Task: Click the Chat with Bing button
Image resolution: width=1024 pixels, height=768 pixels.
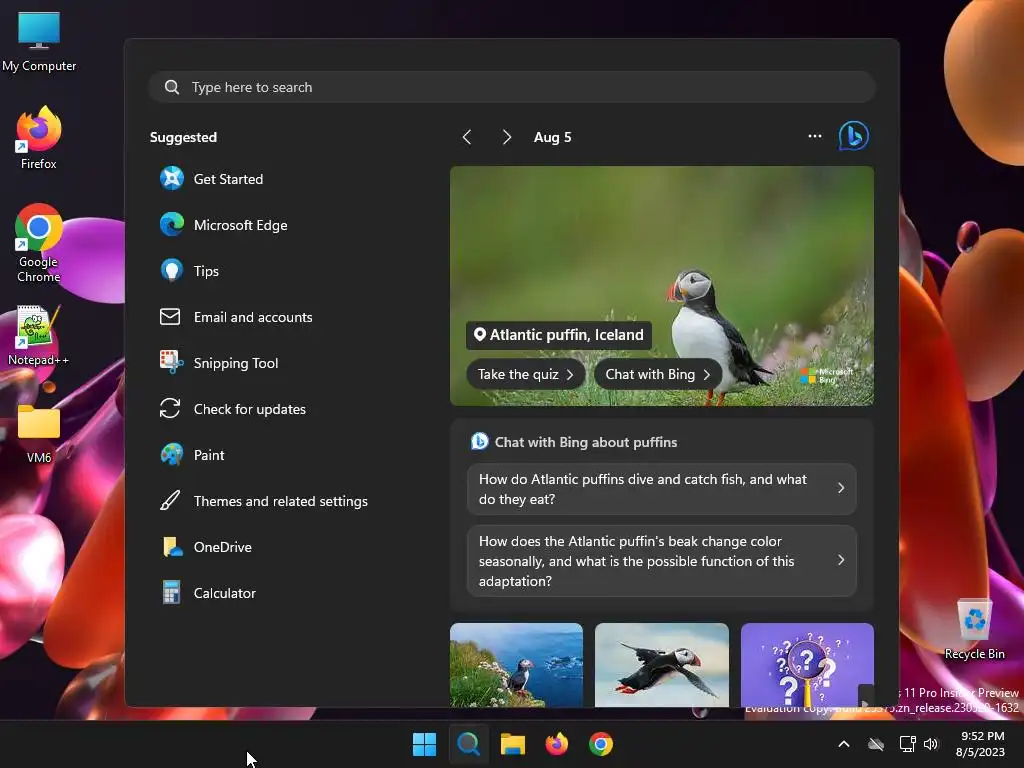Action: point(658,374)
